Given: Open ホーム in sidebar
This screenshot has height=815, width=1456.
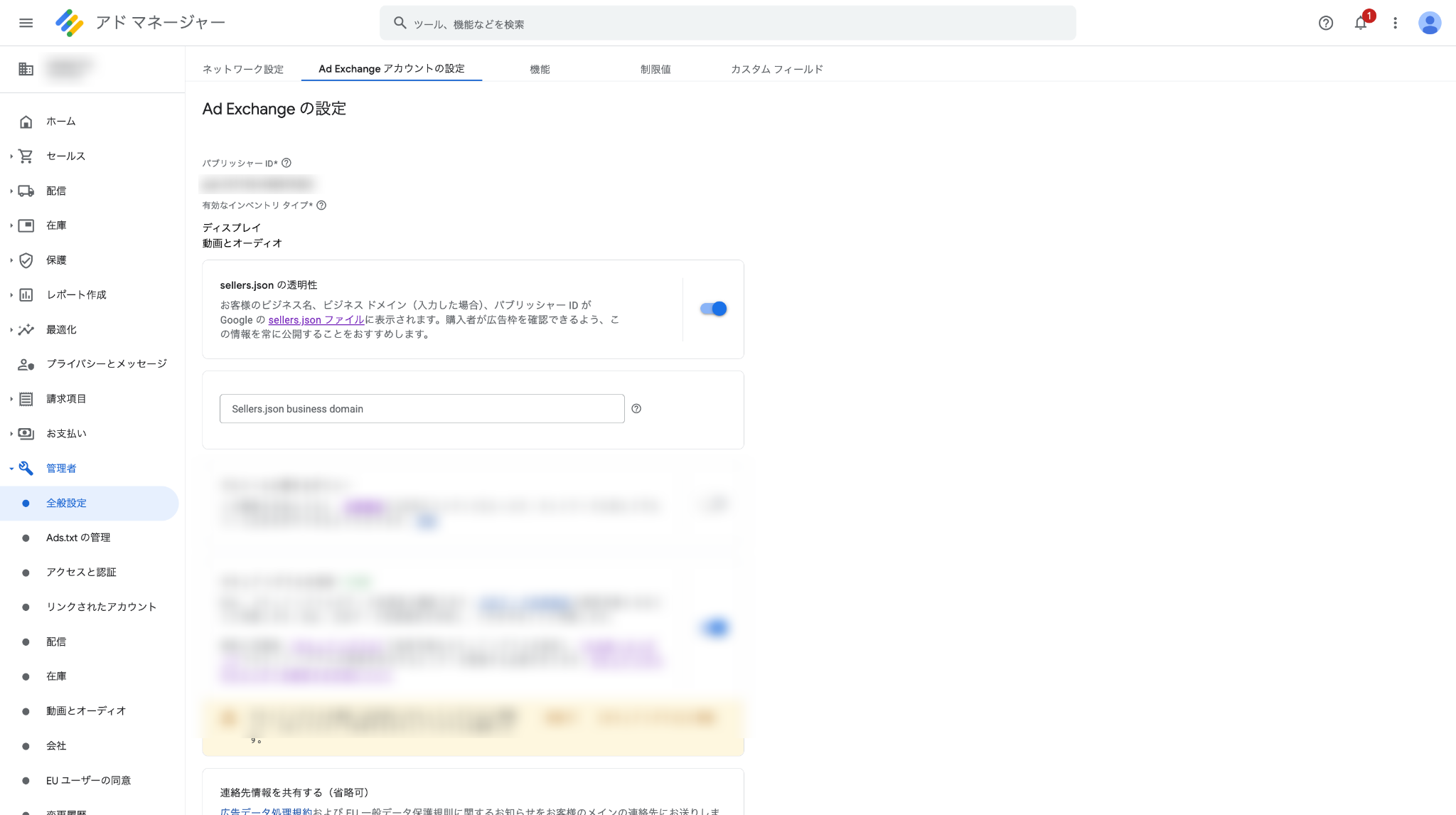Looking at the screenshot, I should click(x=61, y=122).
